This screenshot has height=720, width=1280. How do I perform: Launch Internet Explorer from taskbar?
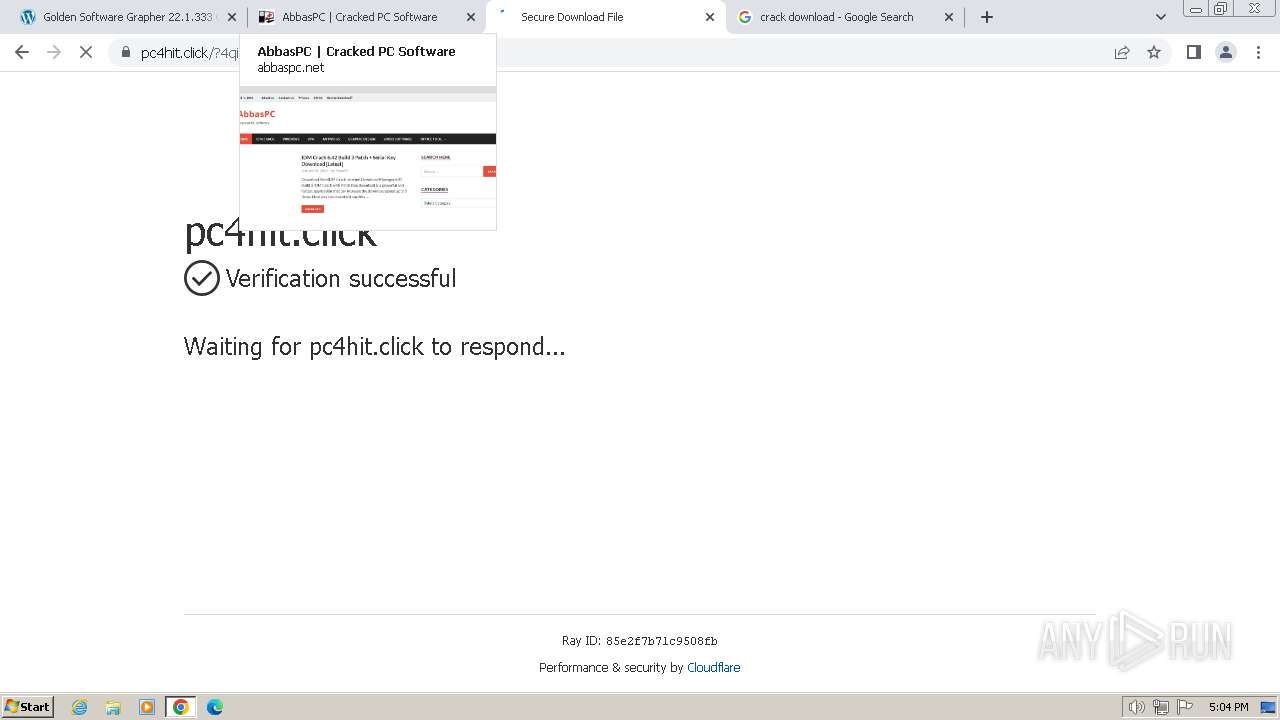pyautogui.click(x=80, y=707)
